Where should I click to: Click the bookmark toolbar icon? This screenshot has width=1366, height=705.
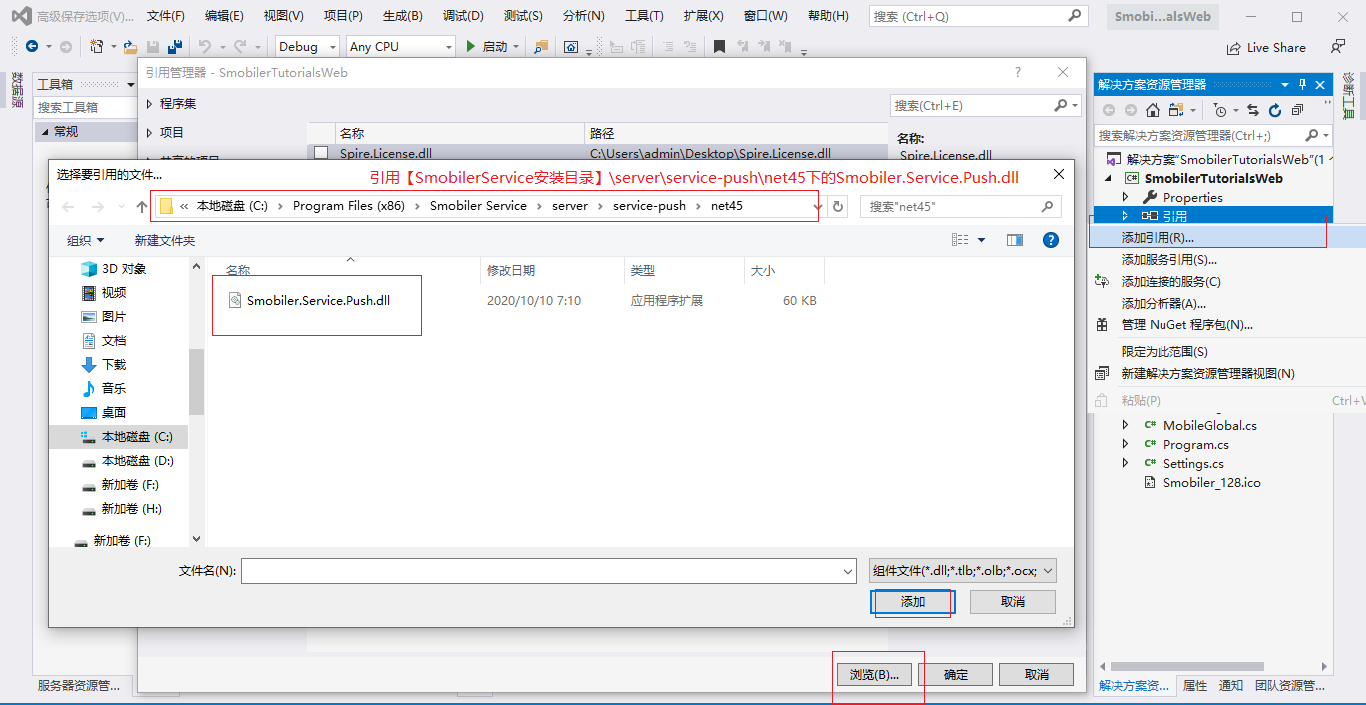pos(719,47)
